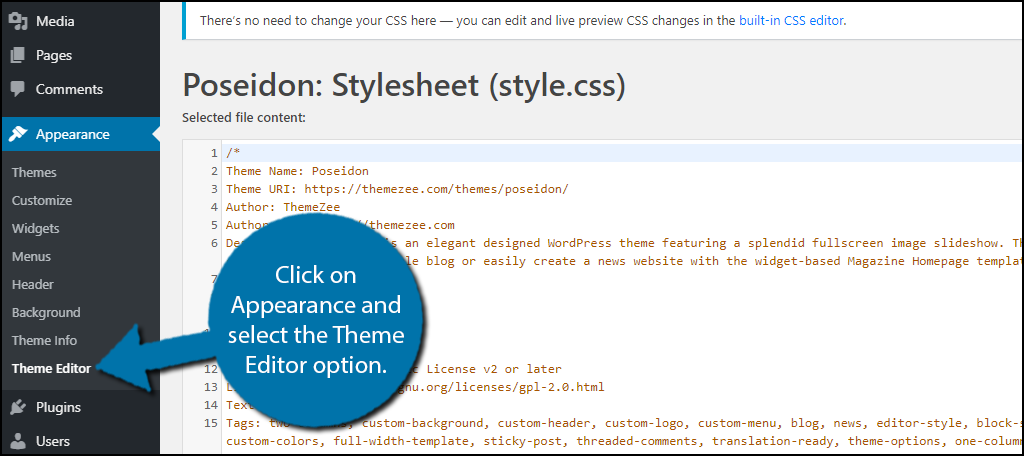Click the Theme URI code line
Image resolution: width=1024 pixels, height=456 pixels.
click(397, 189)
